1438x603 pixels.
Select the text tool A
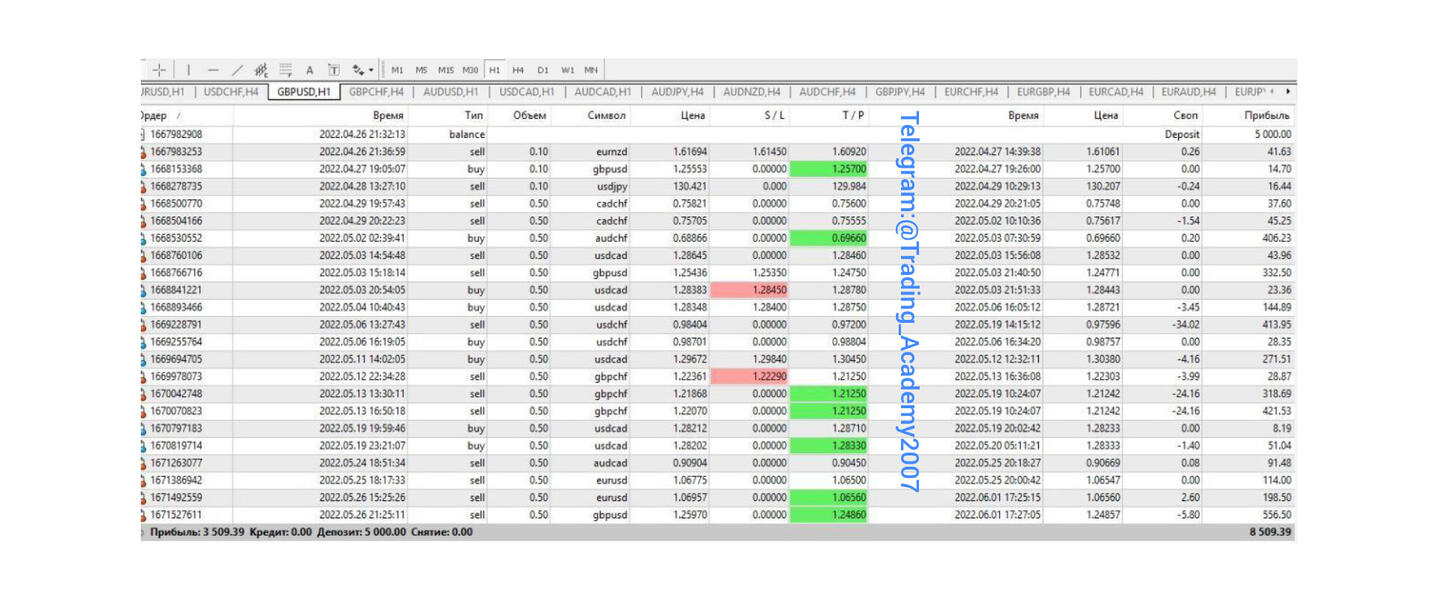310,70
